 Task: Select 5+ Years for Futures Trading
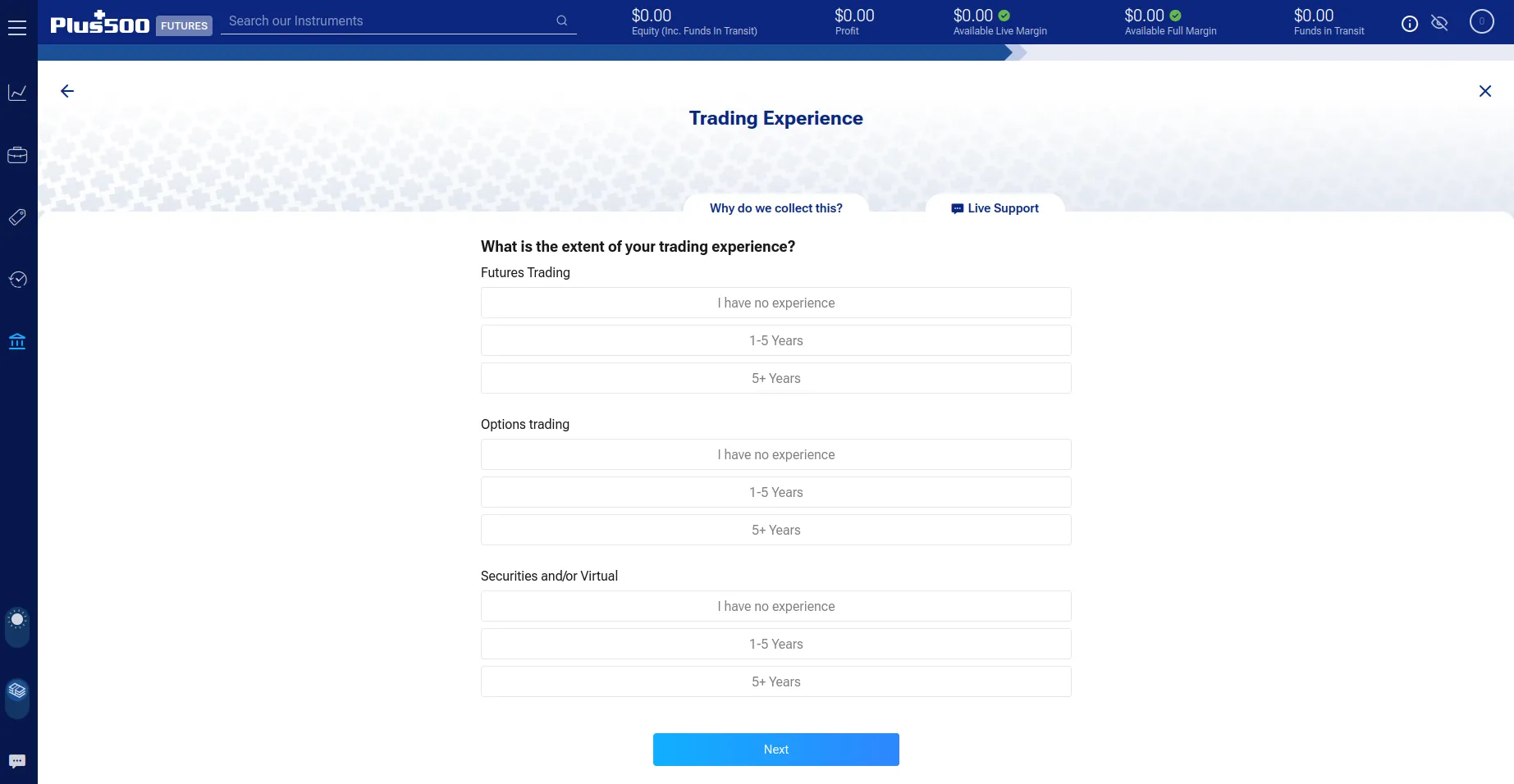tap(776, 378)
